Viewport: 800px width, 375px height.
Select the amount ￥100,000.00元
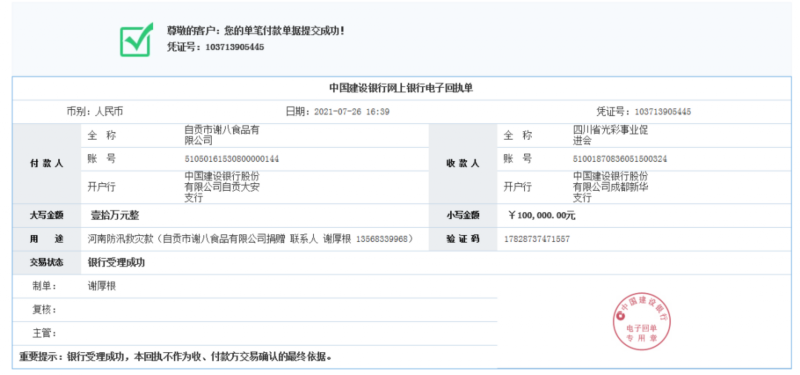[542, 215]
